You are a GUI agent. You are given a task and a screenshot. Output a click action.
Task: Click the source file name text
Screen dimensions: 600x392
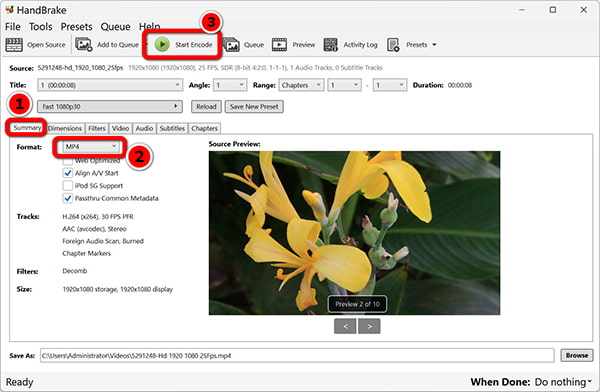[80, 68]
